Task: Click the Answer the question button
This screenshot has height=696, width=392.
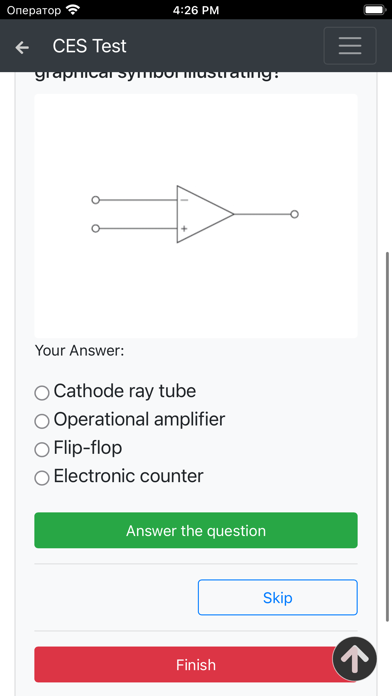Action: pyautogui.click(x=196, y=530)
